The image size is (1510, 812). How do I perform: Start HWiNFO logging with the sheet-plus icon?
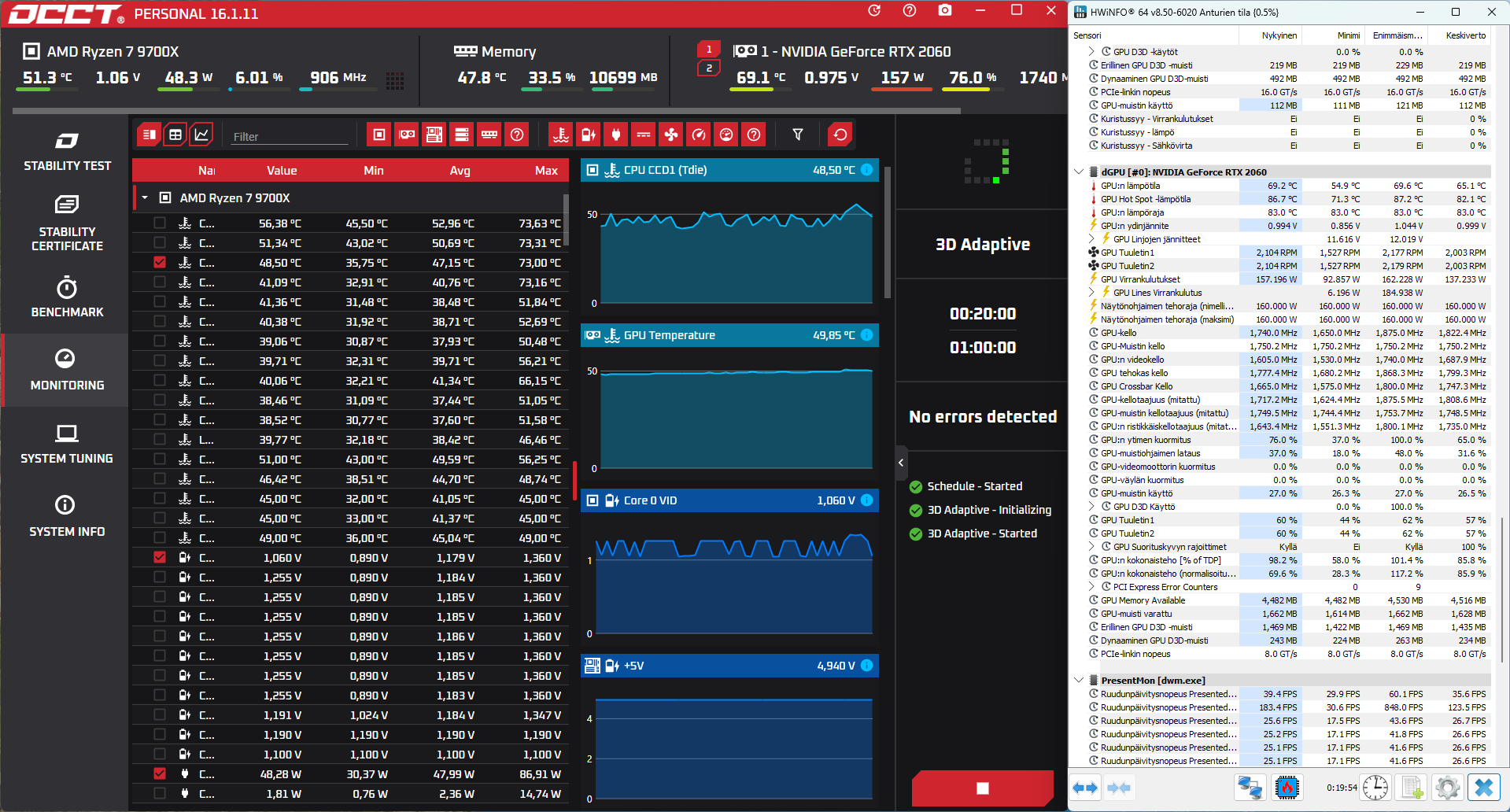tap(1412, 788)
